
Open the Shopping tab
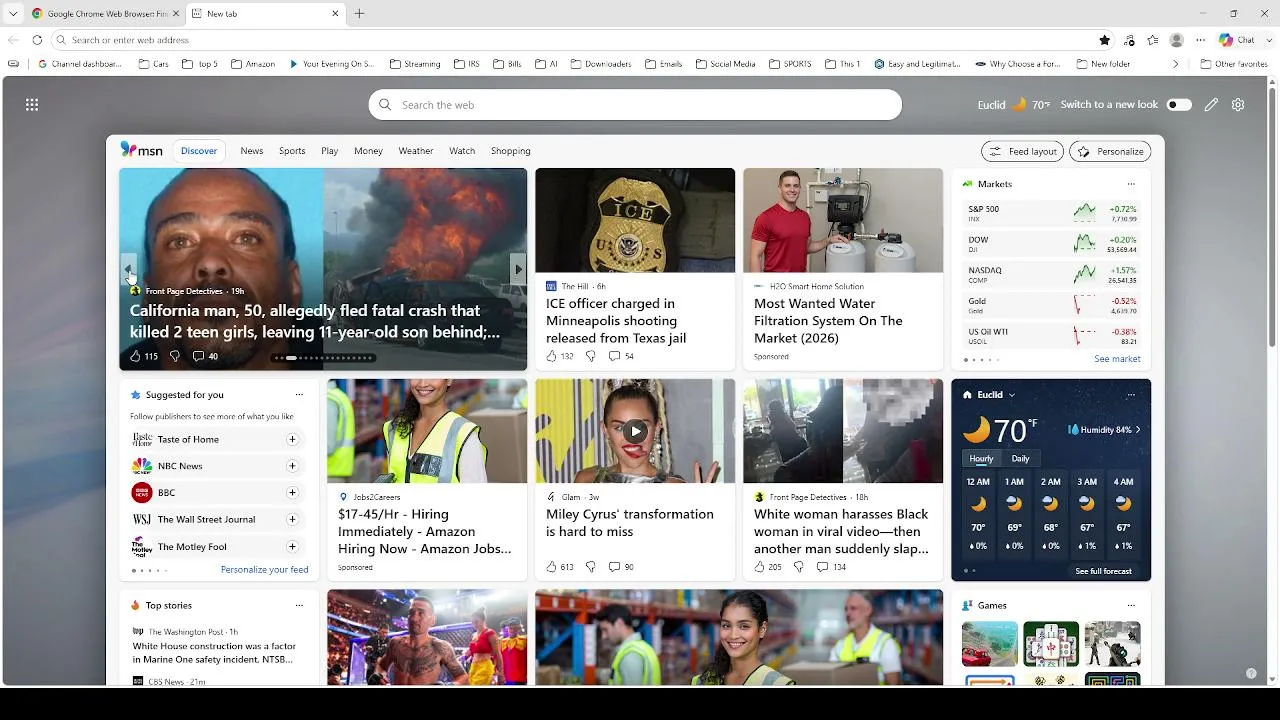pyautogui.click(x=510, y=151)
